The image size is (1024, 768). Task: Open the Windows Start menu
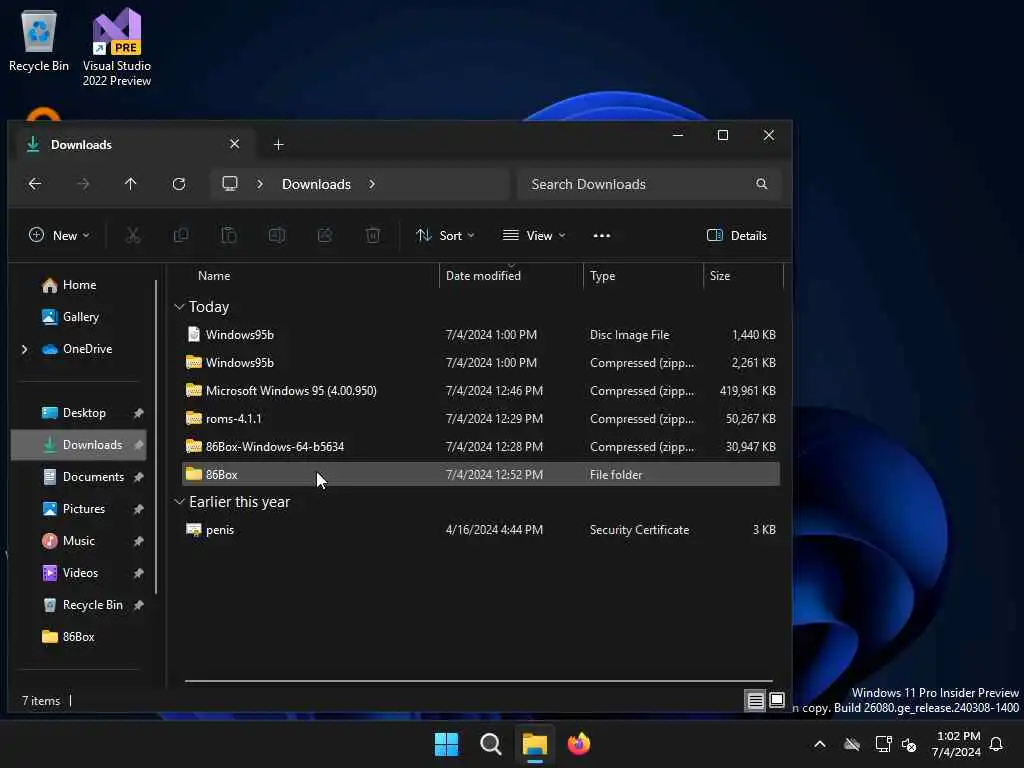(447, 744)
